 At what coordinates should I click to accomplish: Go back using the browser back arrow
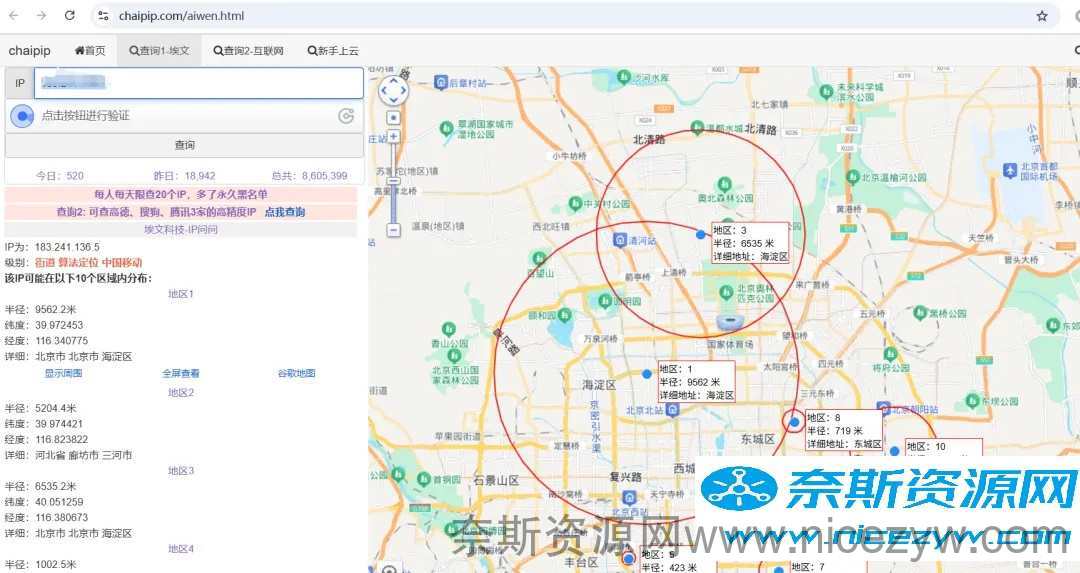pyautogui.click(x=14, y=15)
